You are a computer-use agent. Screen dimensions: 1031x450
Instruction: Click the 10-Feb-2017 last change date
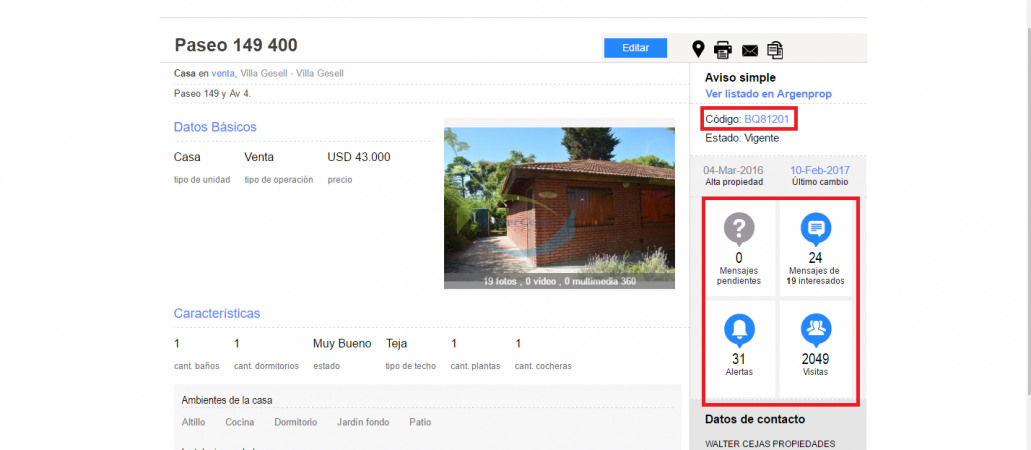[x=819, y=170]
